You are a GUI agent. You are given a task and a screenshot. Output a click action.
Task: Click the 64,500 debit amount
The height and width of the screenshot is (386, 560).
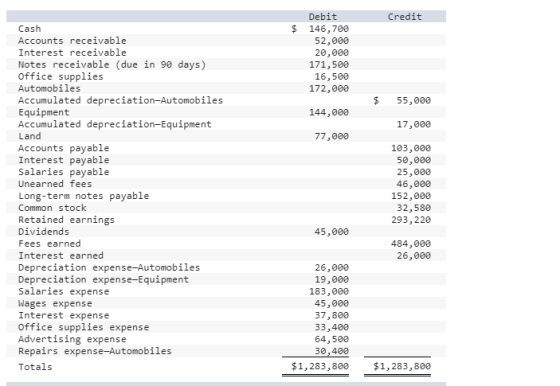click(331, 339)
